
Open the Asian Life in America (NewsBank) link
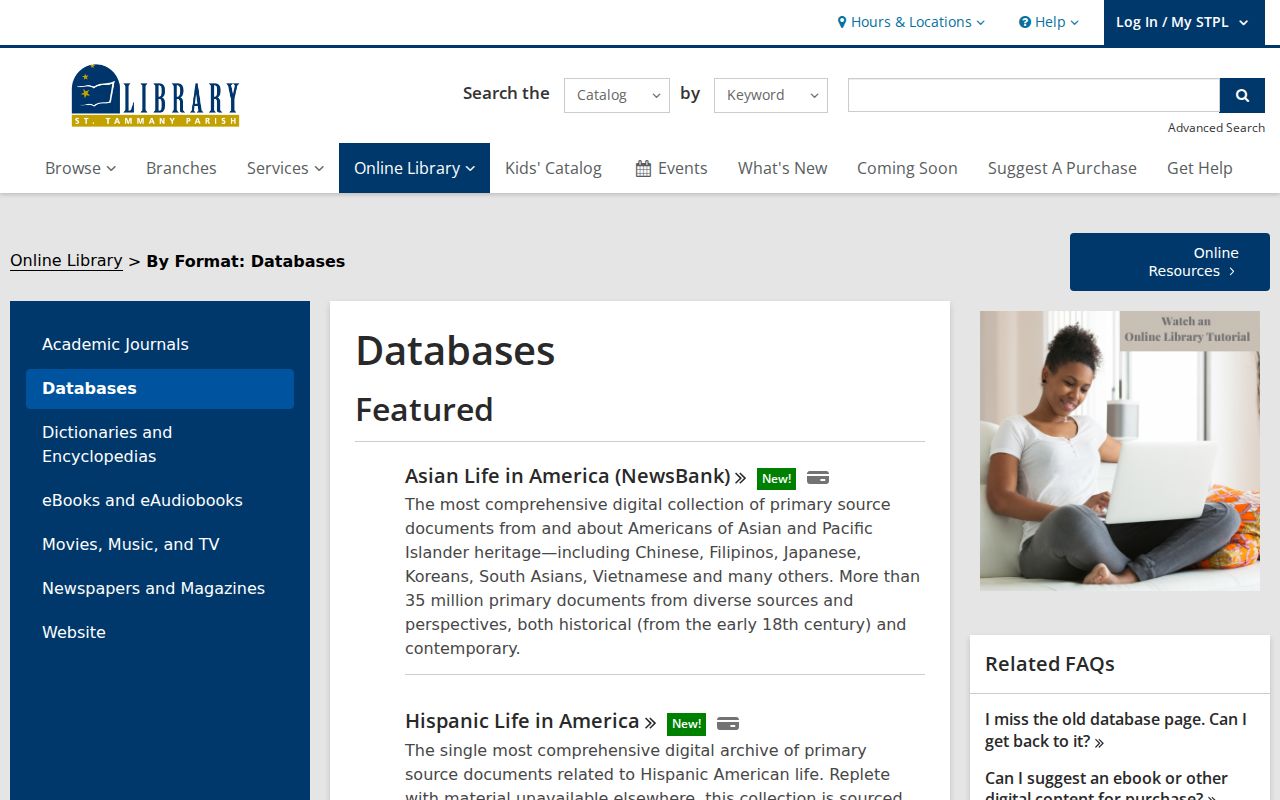coord(575,476)
